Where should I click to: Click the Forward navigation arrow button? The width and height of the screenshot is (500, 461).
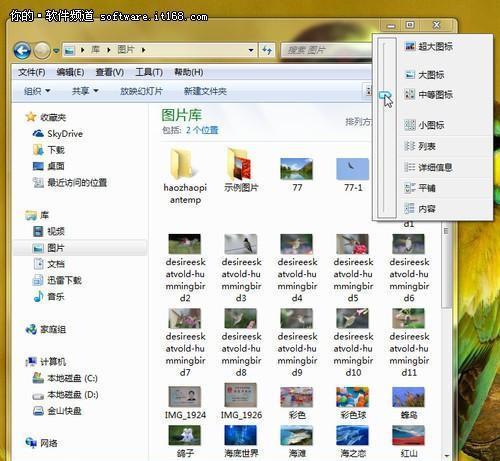pos(42,51)
